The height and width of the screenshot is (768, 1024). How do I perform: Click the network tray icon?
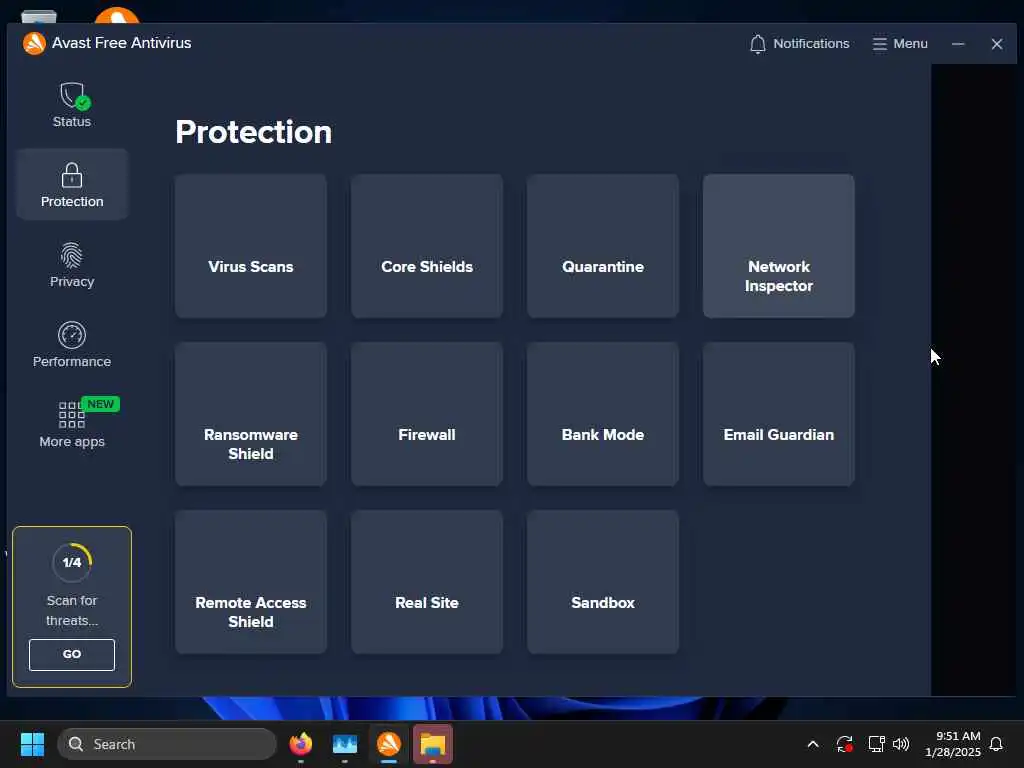tap(876, 744)
